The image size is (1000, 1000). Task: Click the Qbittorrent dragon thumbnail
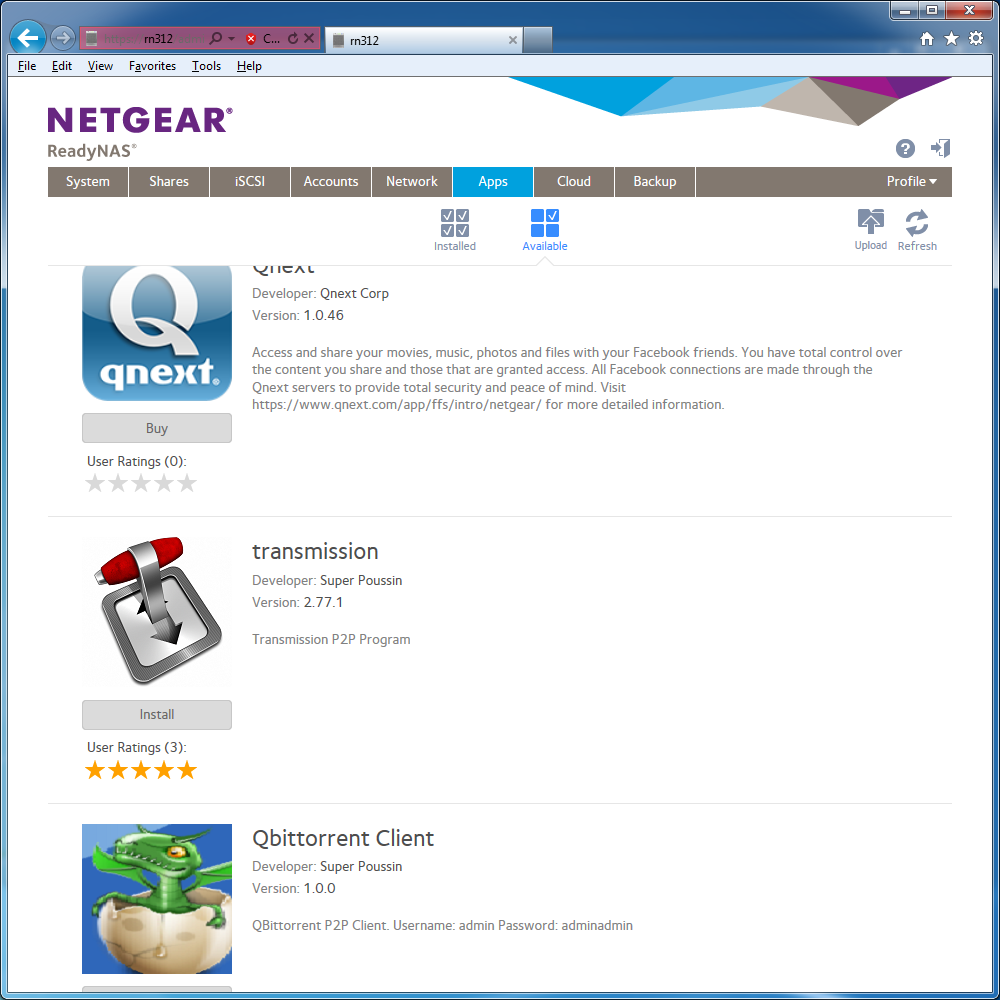point(157,899)
